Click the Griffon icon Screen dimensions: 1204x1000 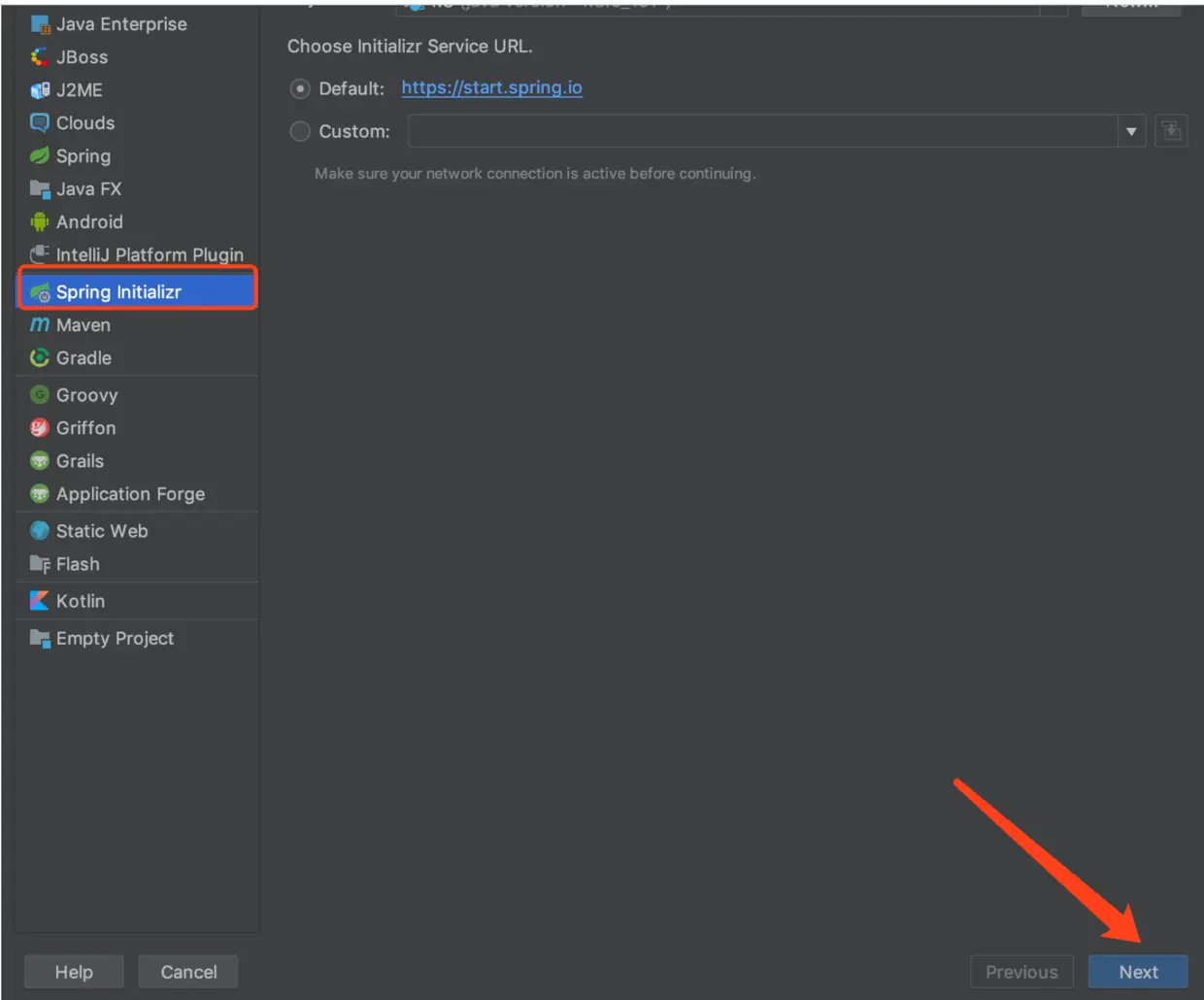(x=40, y=428)
